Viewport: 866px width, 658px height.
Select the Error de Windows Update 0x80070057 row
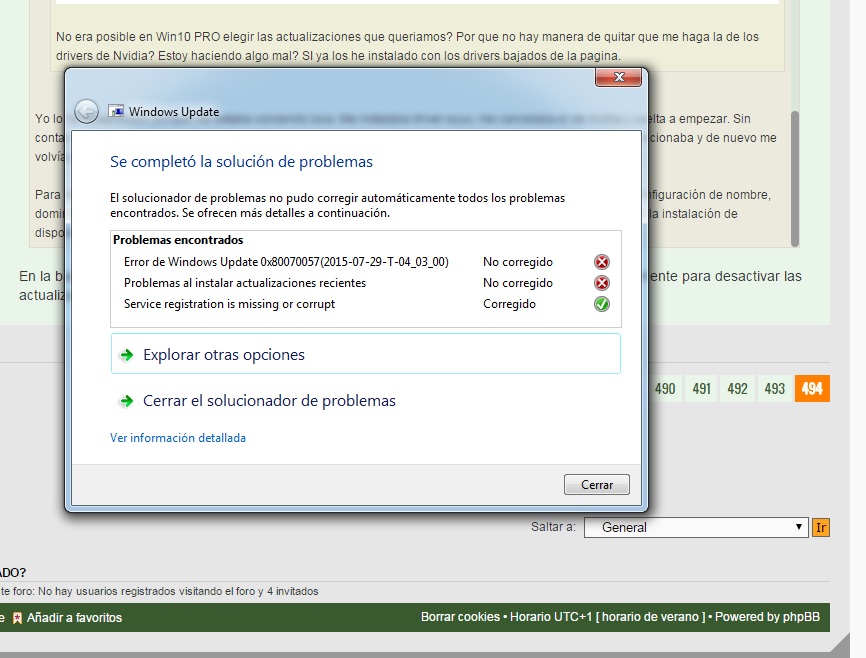[367, 262]
